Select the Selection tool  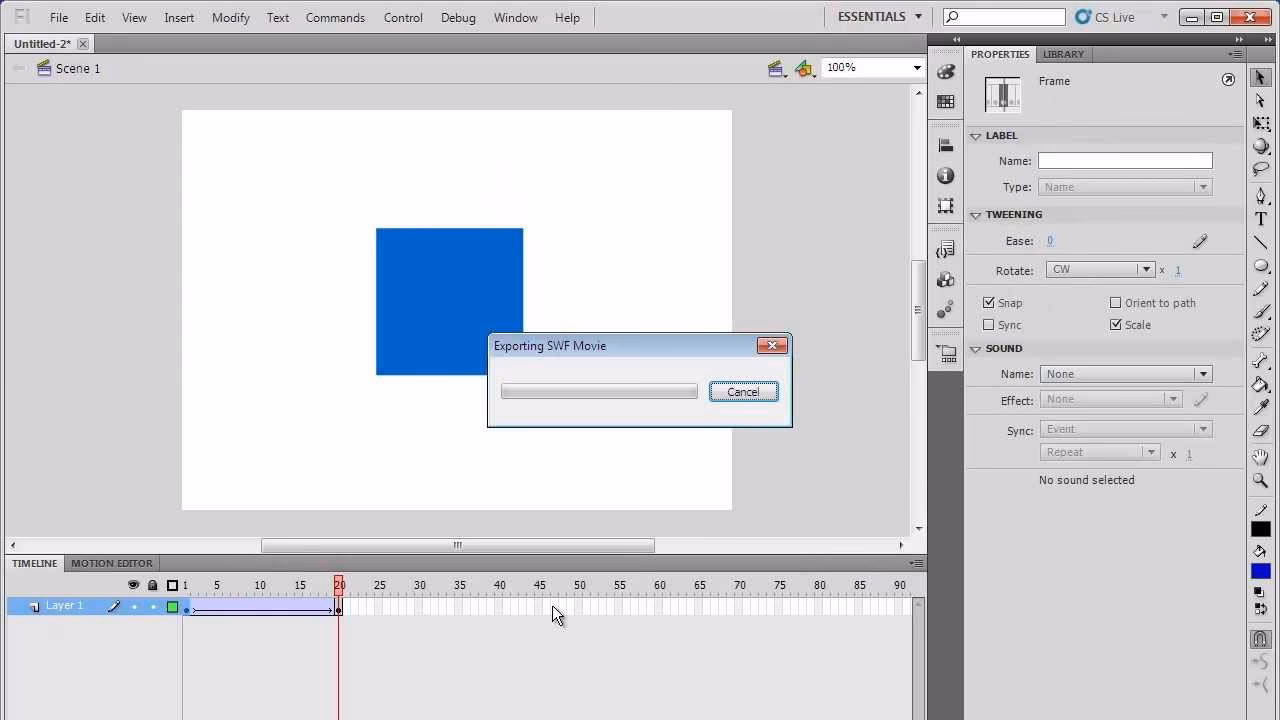pos(1260,79)
